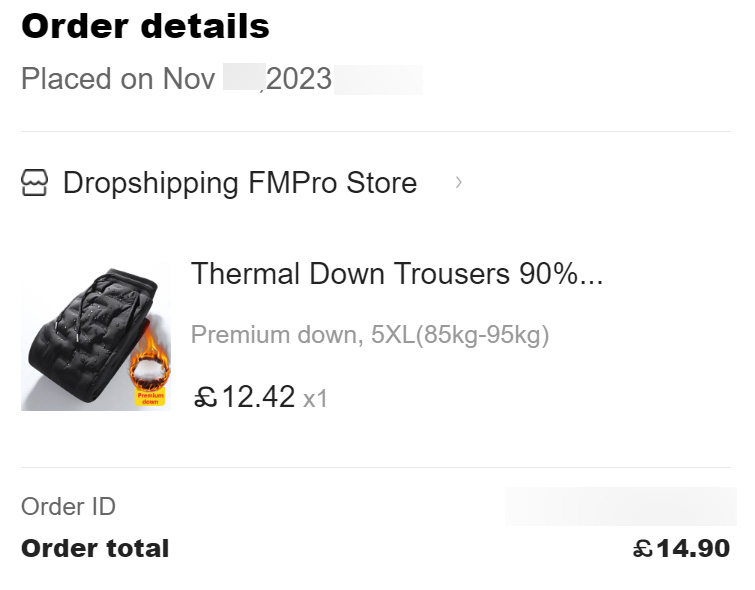Screen dimensions: 755x590
Task: Expand the store page chevron arrow
Action: pyautogui.click(x=458, y=183)
